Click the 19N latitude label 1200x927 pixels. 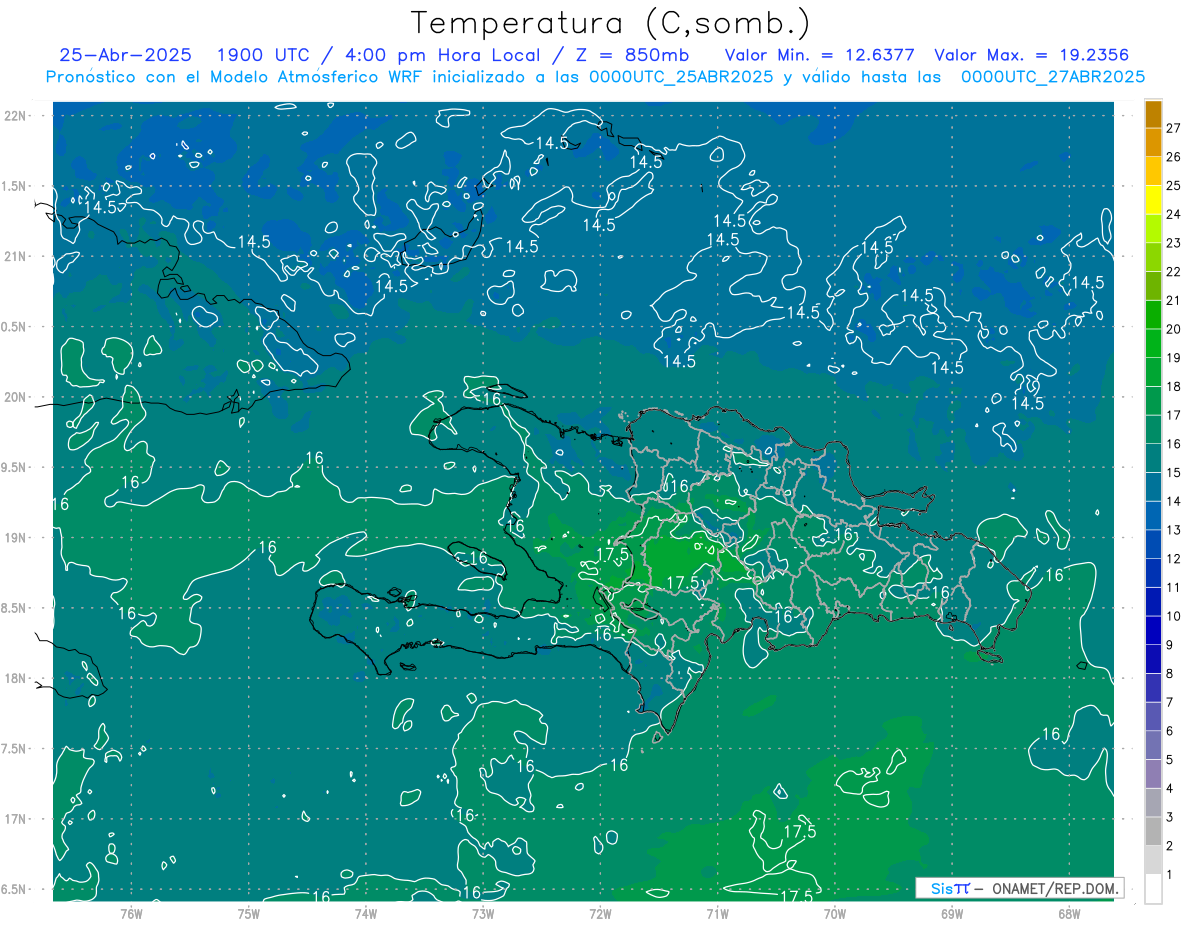pos(16,538)
